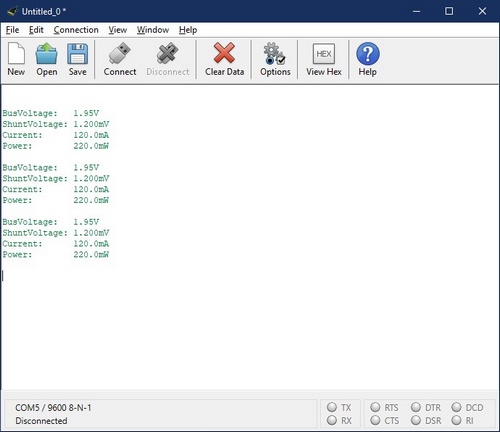500x432 pixels.
Task: Click the blue Help question mark icon
Action: [368, 54]
